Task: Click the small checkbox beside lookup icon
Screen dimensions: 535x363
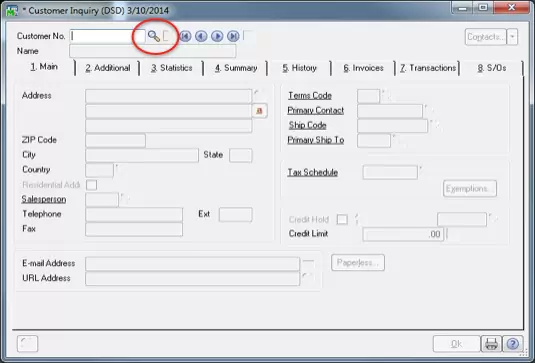Action: (x=166, y=36)
